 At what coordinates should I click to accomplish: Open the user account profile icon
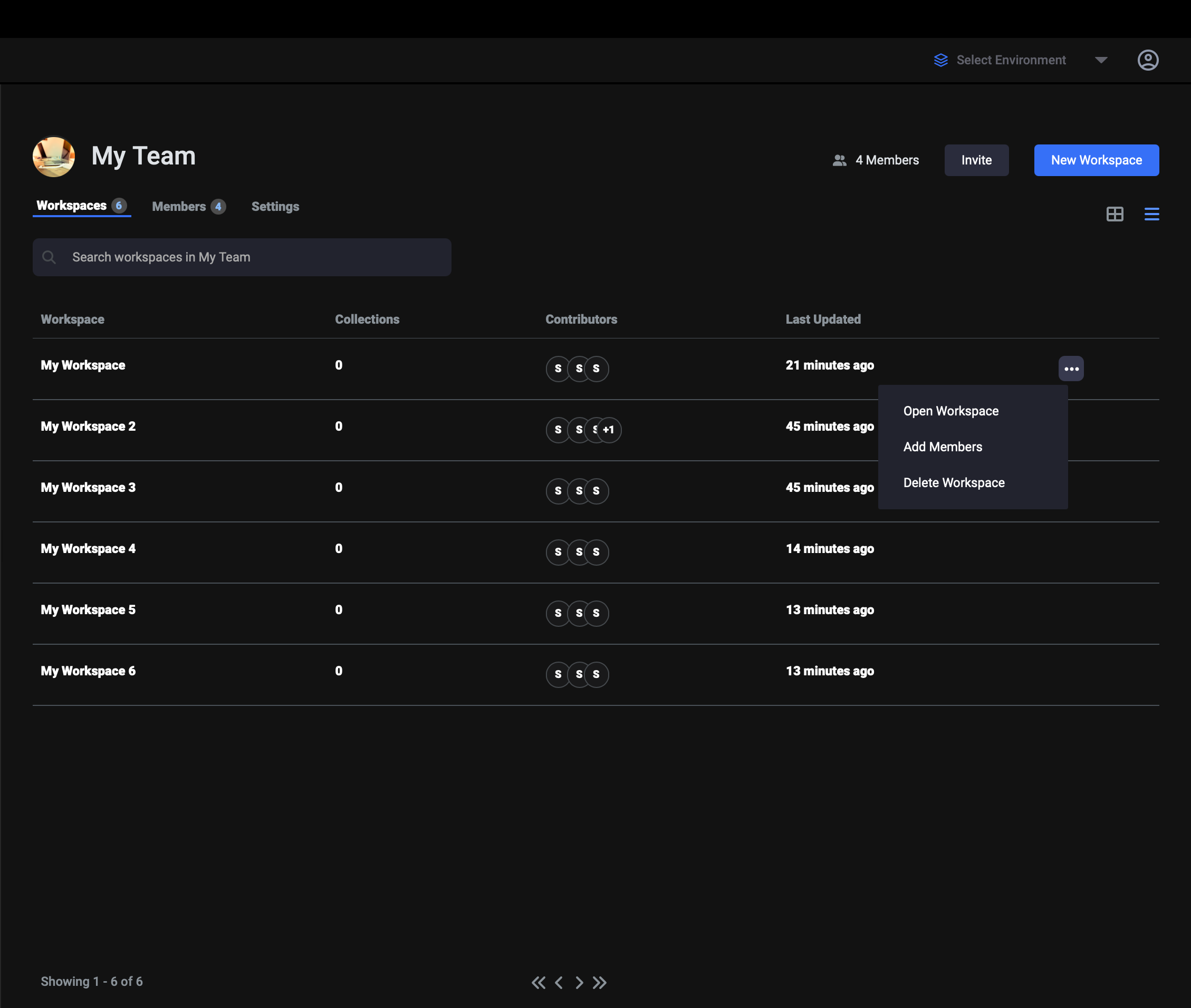click(1148, 60)
